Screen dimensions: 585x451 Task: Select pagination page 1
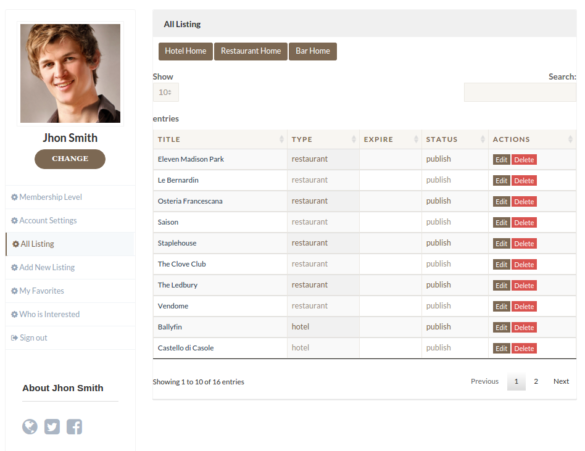[516, 381]
